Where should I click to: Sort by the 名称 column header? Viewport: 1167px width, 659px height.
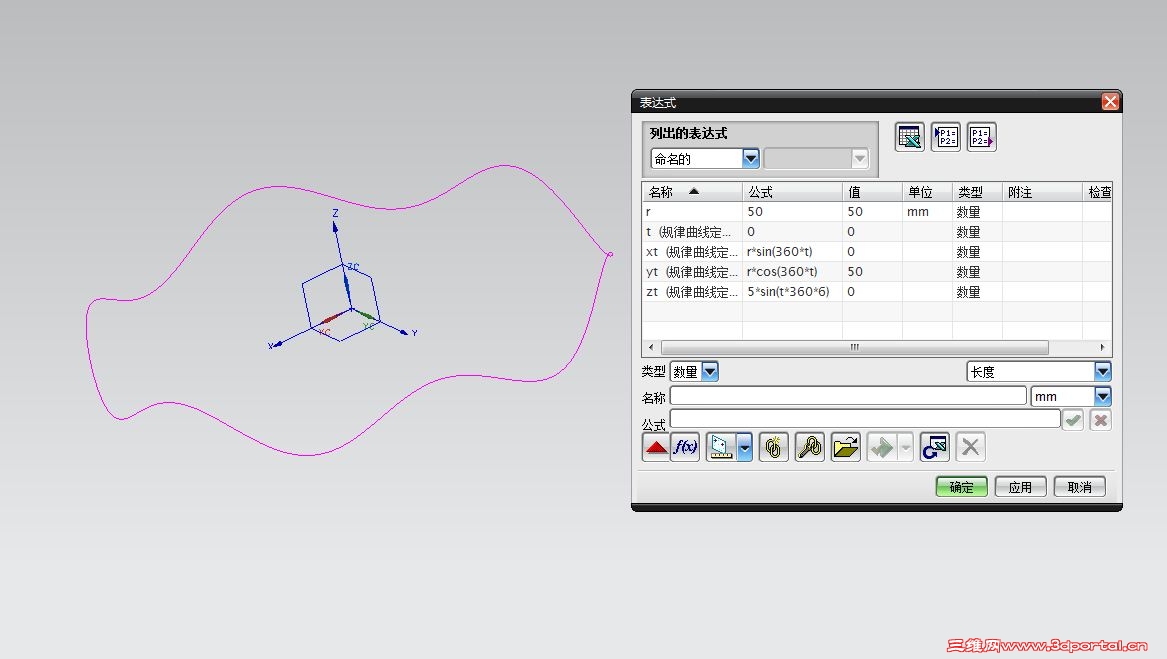click(692, 192)
